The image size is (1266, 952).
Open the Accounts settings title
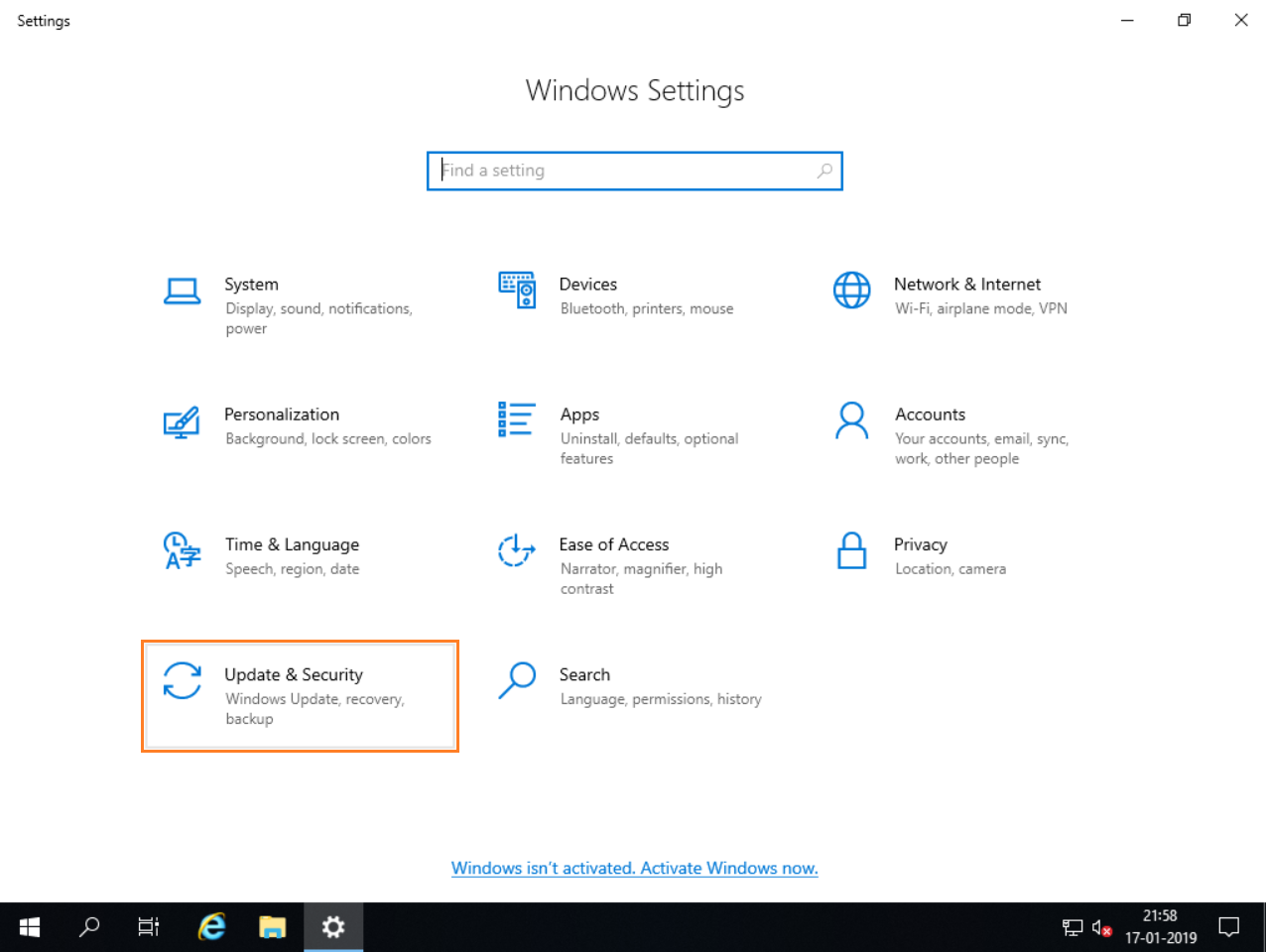[x=930, y=415]
